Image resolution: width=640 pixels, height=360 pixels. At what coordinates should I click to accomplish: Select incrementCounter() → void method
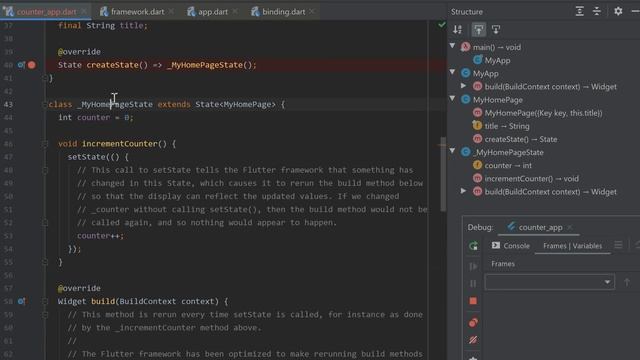(x=531, y=178)
